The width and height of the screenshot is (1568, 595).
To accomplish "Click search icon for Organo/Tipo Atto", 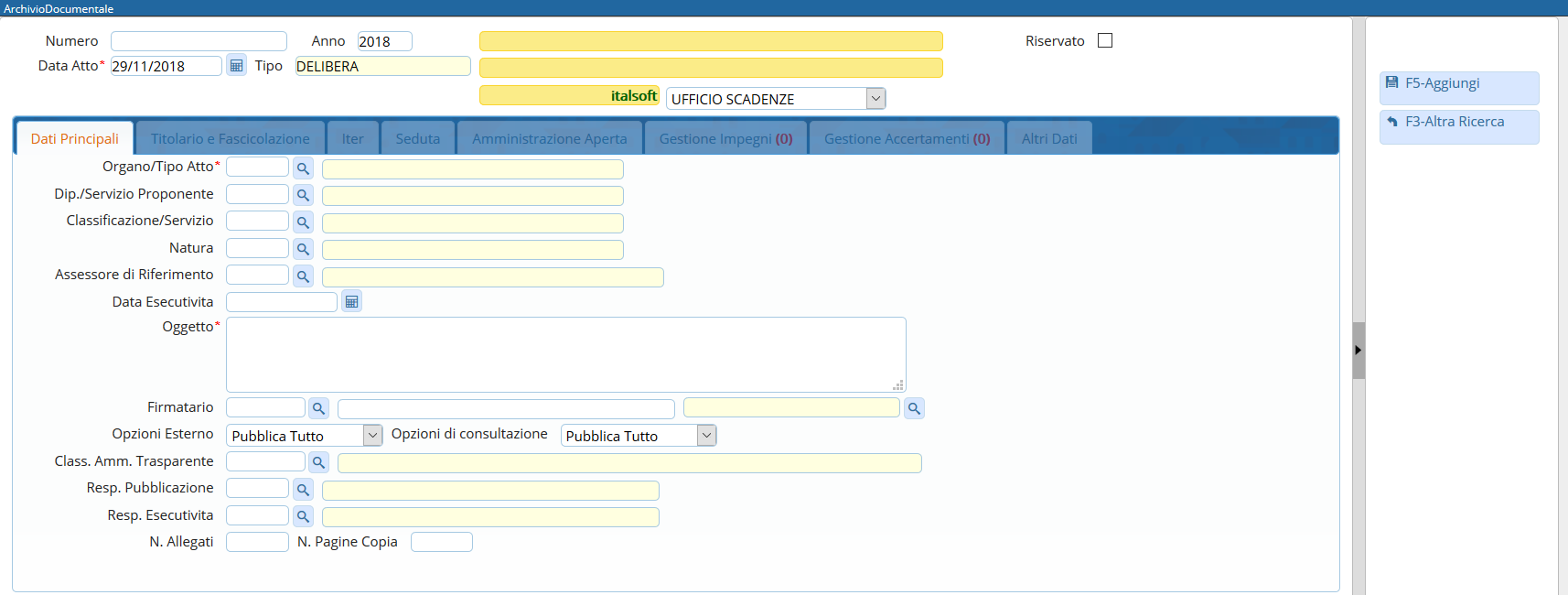I will click(x=303, y=168).
